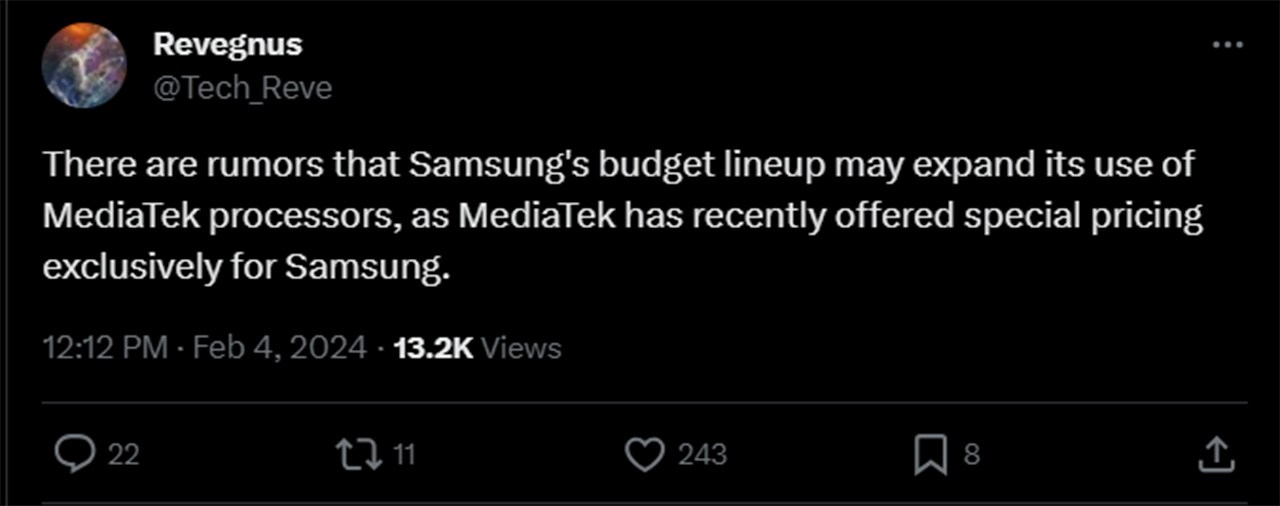Click the bookmark count of 8
Viewport: 1280px width, 506px height.
click(x=971, y=455)
